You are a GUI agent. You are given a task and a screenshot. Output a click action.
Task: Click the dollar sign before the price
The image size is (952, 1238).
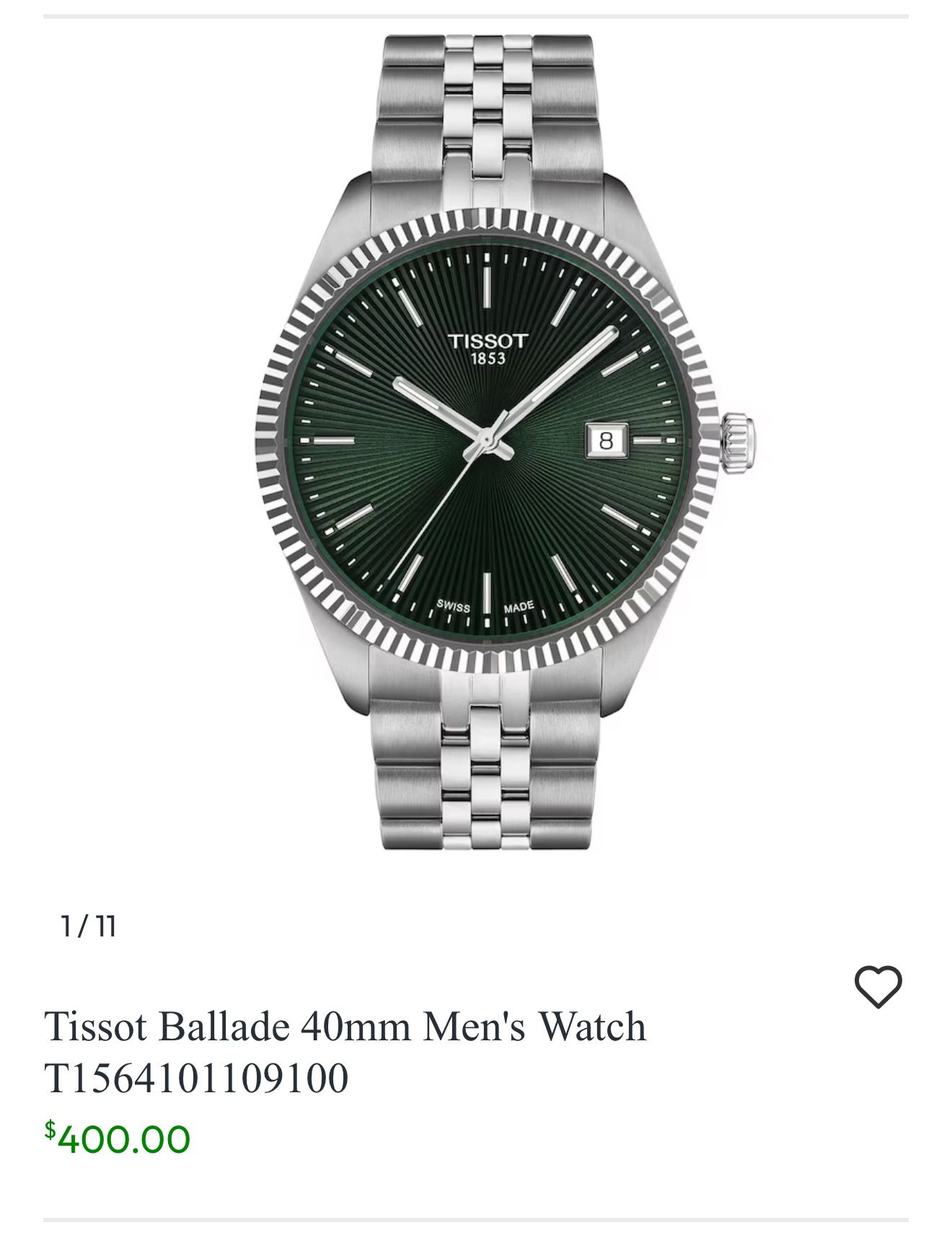pos(50,1129)
